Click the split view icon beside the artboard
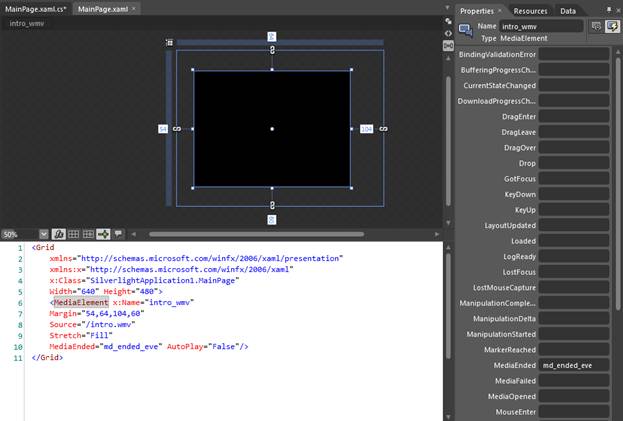Image resolution: width=623 pixels, height=421 pixels. point(447,47)
